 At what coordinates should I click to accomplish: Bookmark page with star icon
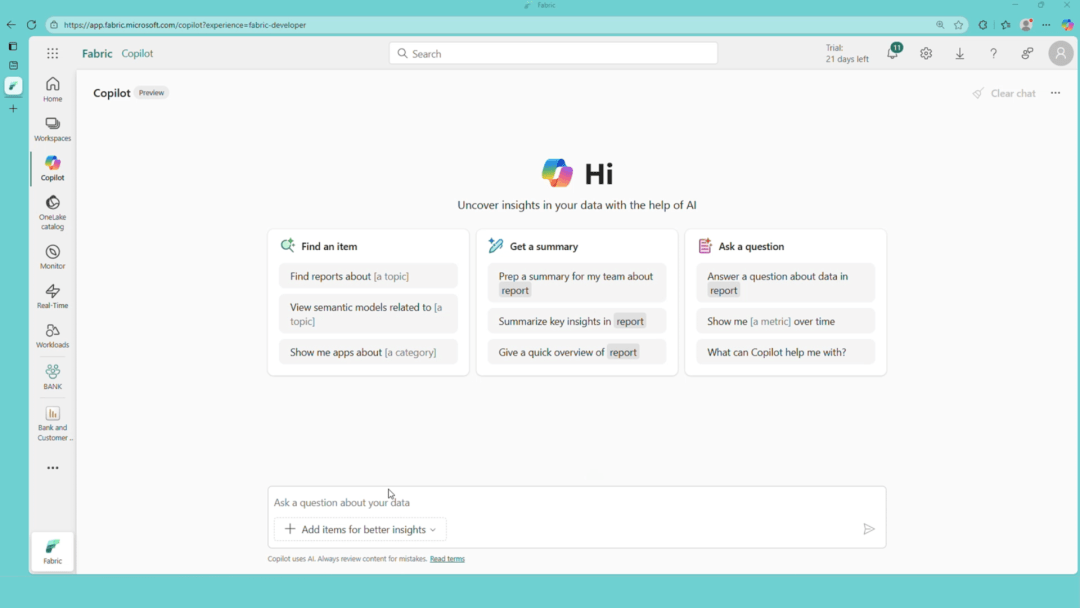pos(958,25)
